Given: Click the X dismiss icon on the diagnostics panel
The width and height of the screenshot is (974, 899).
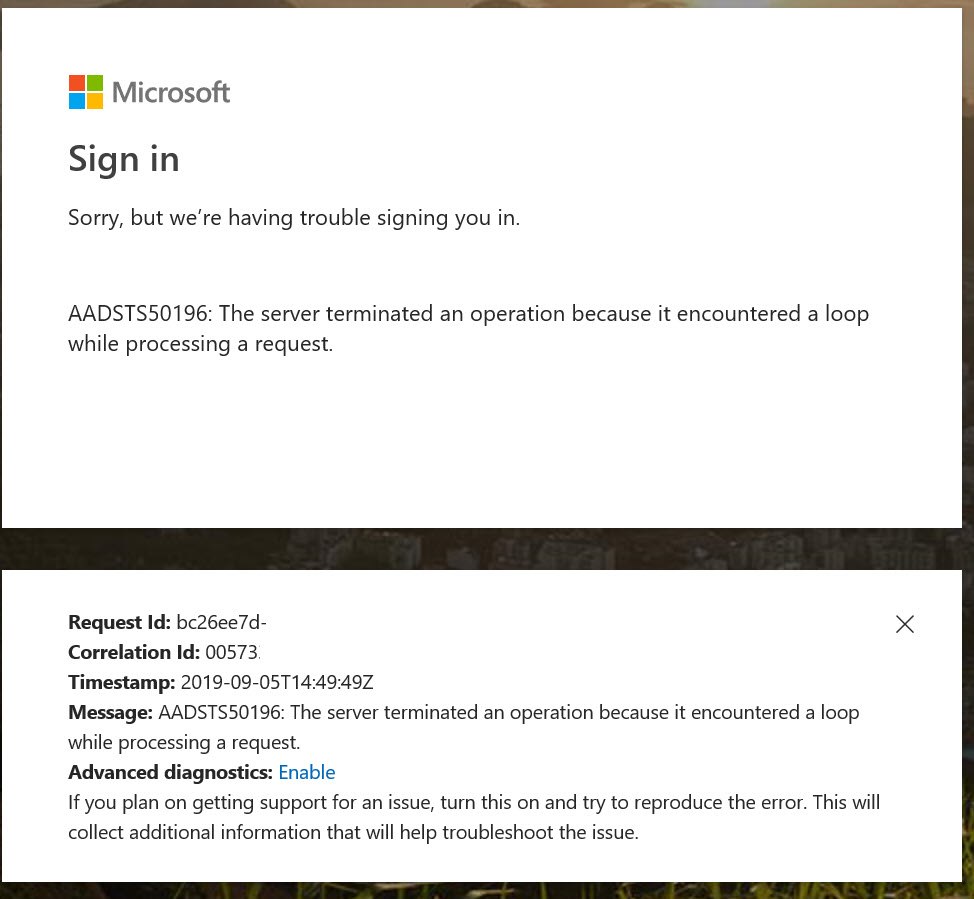Looking at the screenshot, I should pos(905,624).
